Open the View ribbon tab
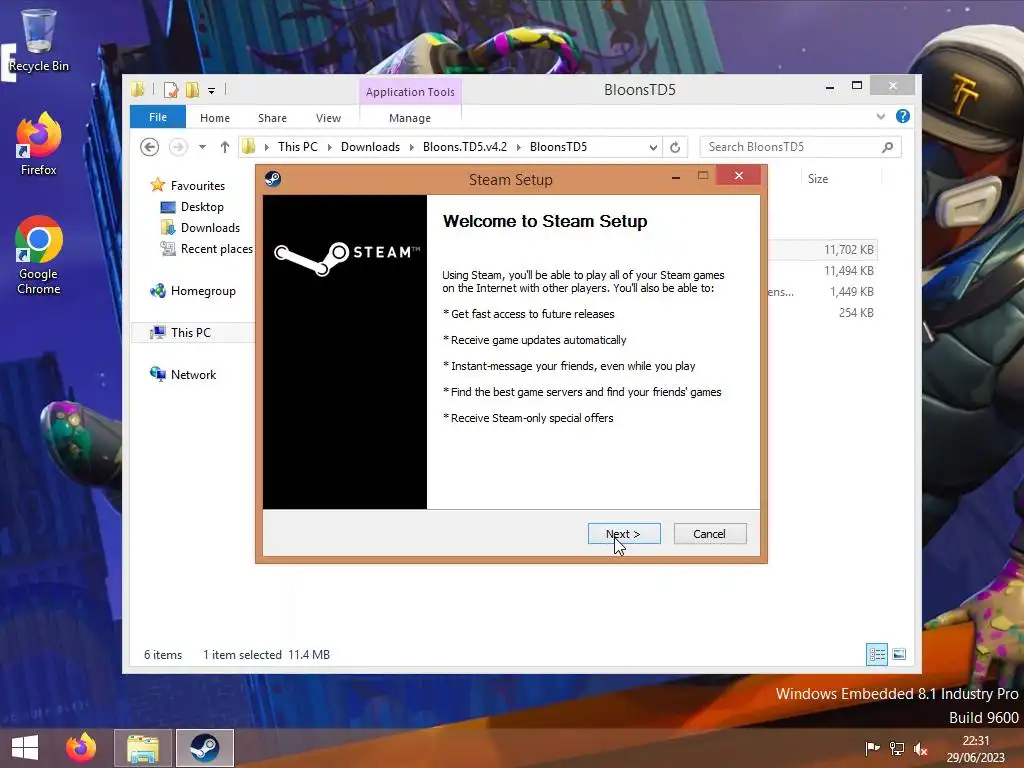The height and width of the screenshot is (768, 1024). pyautogui.click(x=328, y=118)
